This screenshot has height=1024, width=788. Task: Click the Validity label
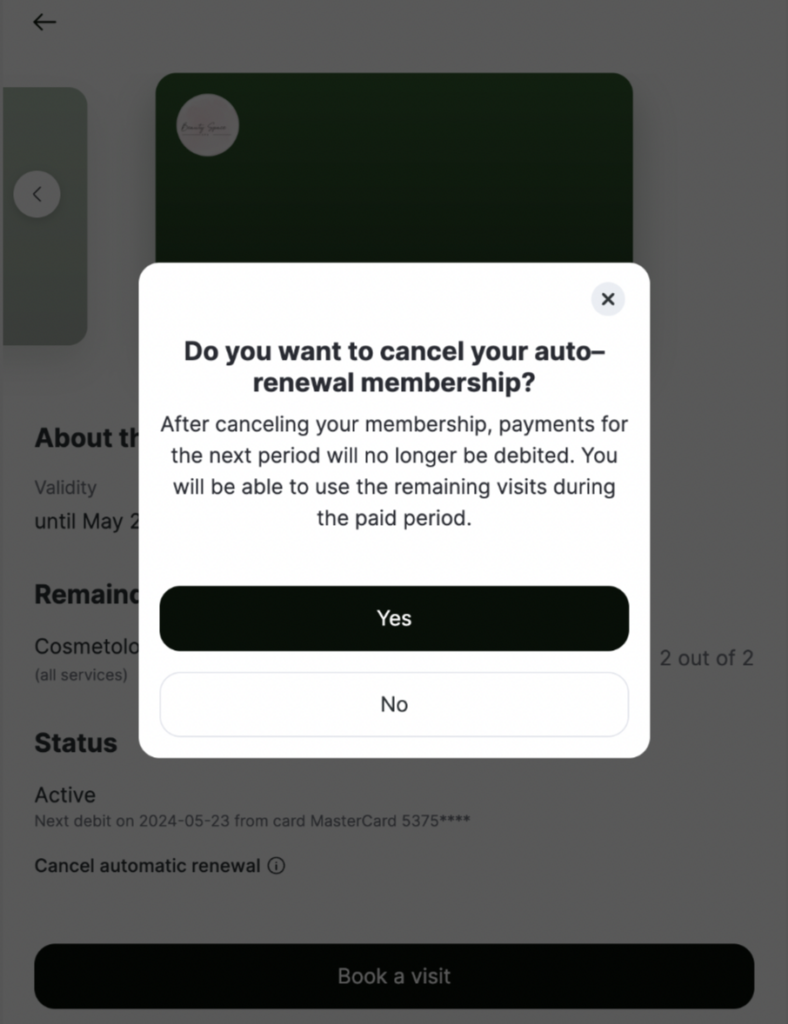pyautogui.click(x=65, y=488)
